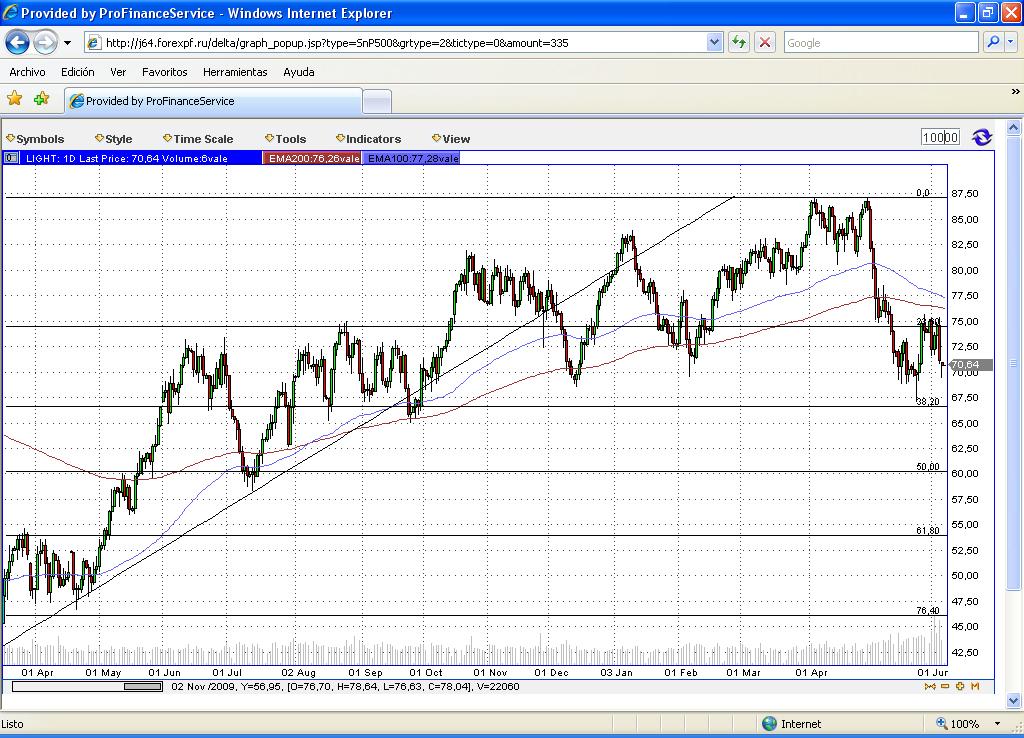Zoom out chart with orange minus icon
Image resolution: width=1024 pixels, height=738 pixels.
[x=945, y=686]
